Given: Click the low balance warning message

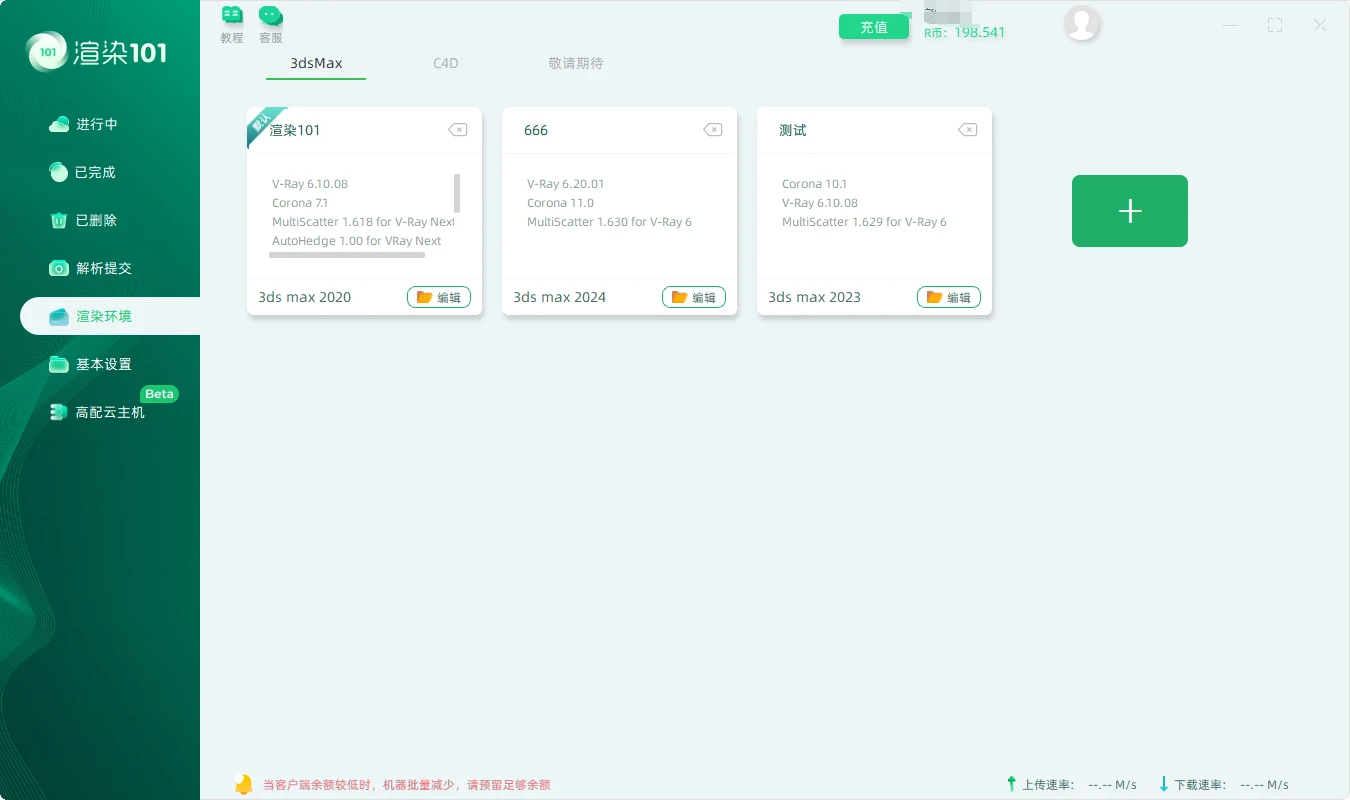Looking at the screenshot, I should pyautogui.click(x=406, y=785).
